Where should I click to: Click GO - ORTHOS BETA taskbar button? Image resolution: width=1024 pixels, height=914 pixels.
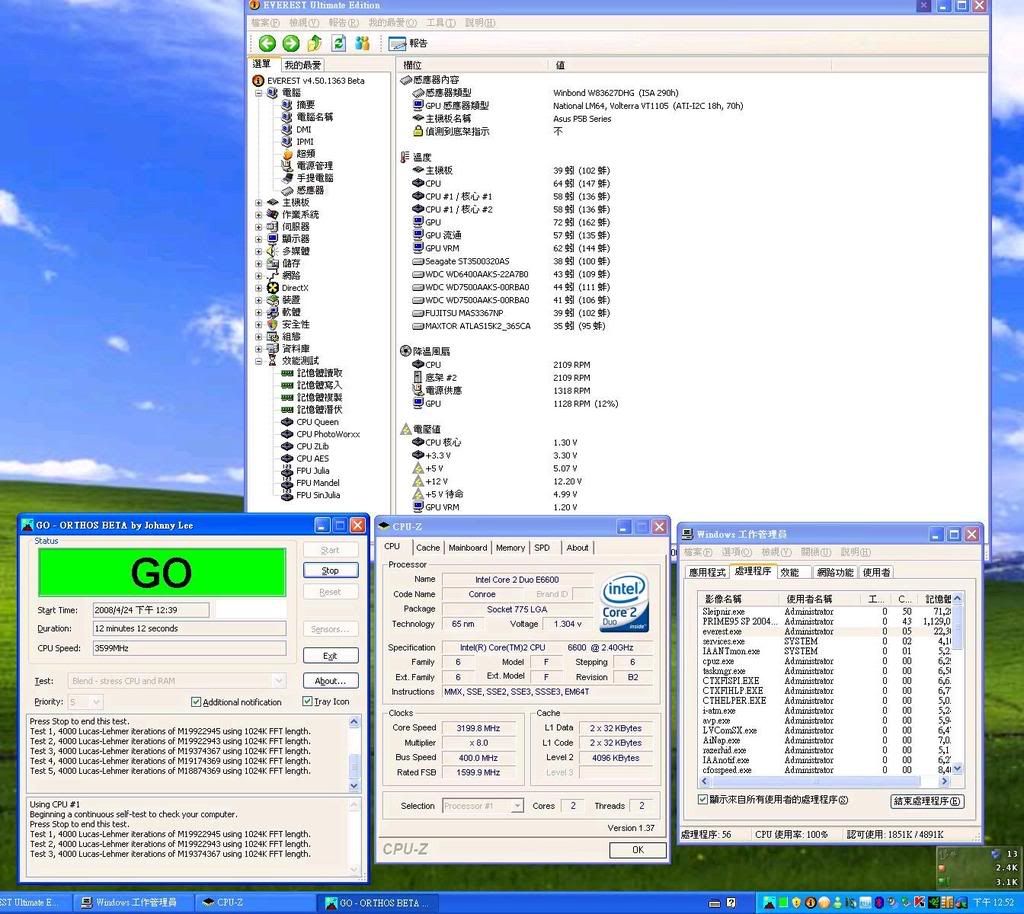pyautogui.click(x=378, y=903)
